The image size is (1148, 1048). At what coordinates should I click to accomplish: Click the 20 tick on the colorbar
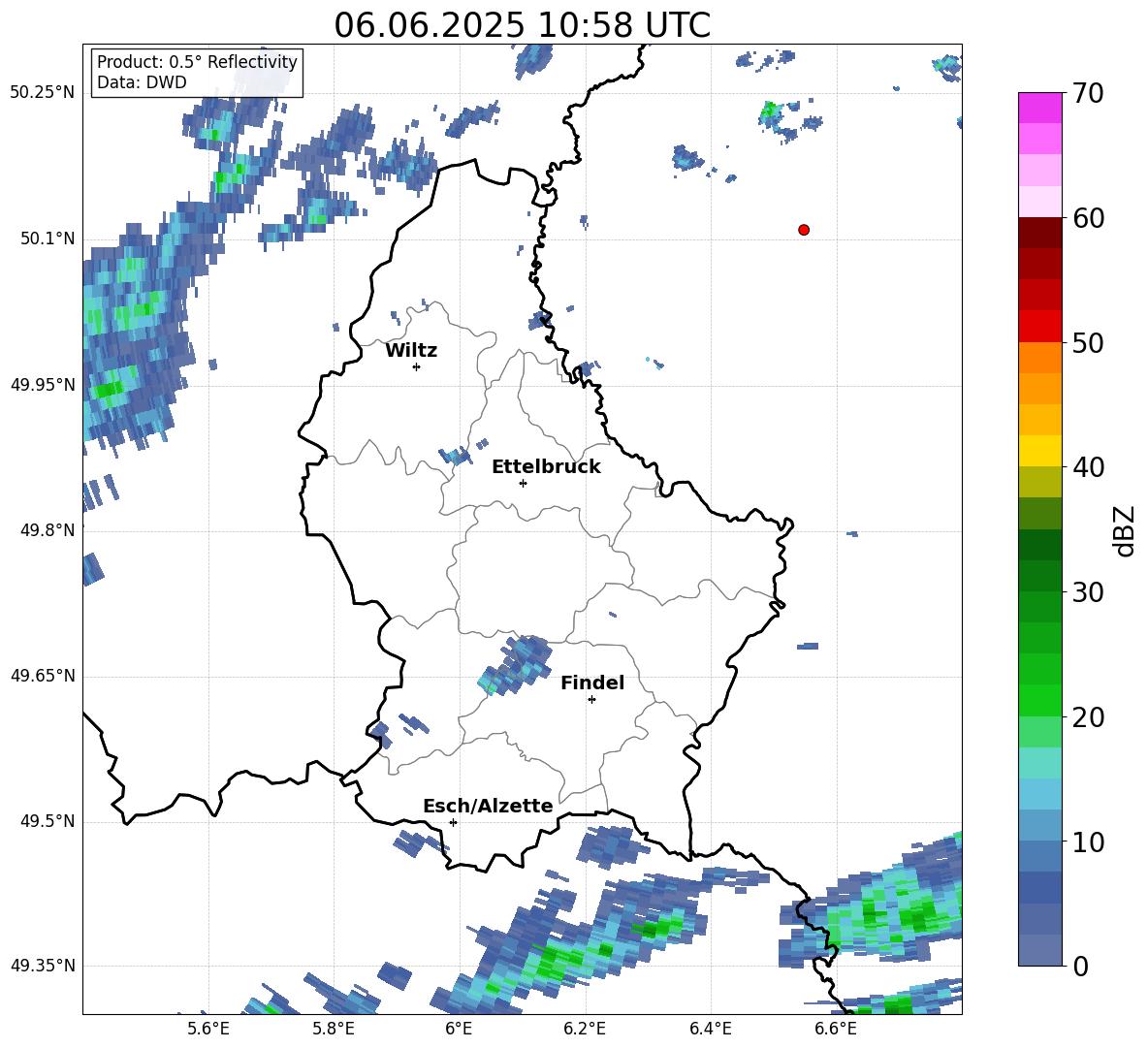(x=1088, y=716)
